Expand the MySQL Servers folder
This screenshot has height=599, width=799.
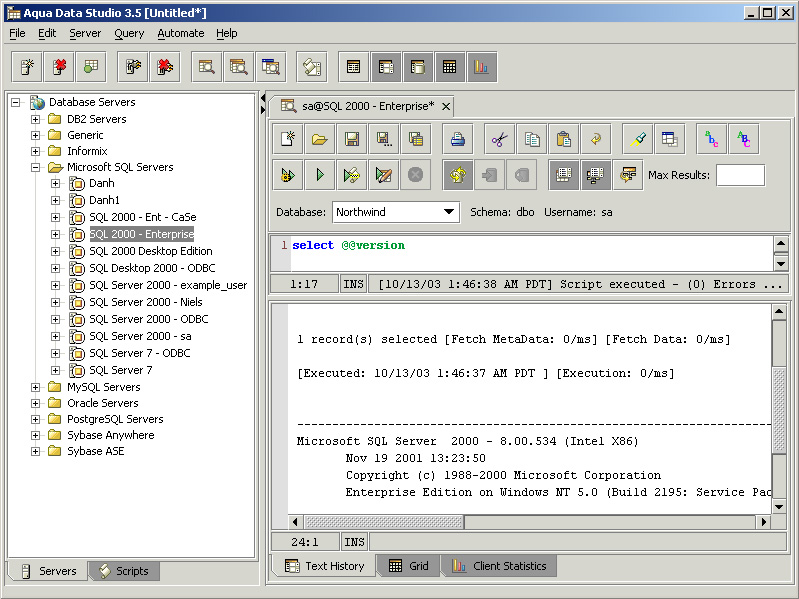coord(35,387)
